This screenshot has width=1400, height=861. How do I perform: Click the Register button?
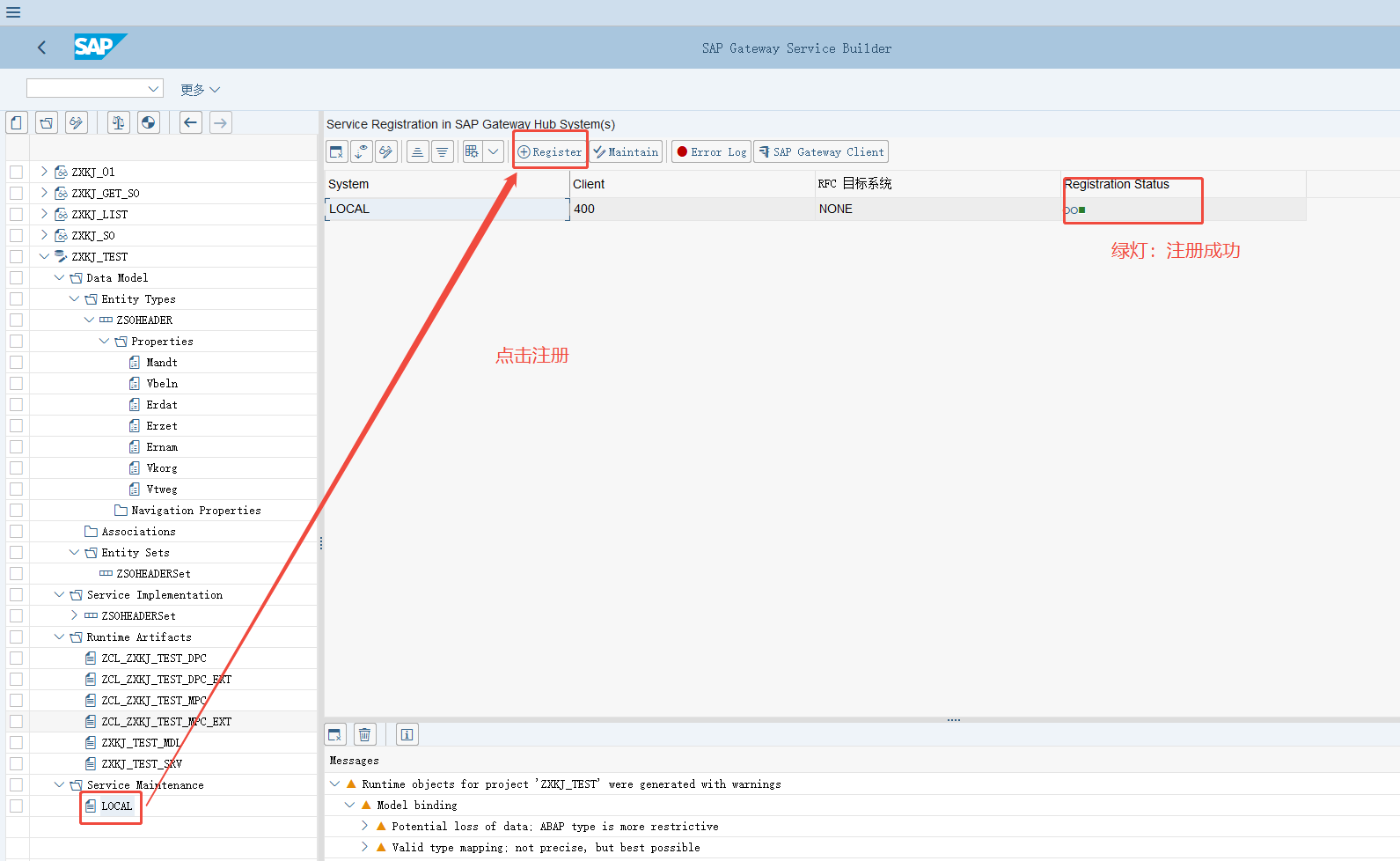550,151
